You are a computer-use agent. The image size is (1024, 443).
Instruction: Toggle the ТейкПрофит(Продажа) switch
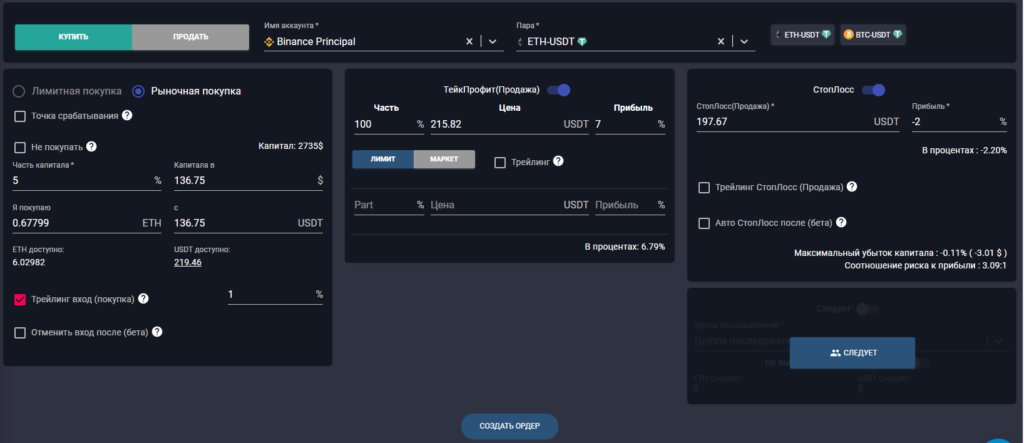click(x=559, y=90)
